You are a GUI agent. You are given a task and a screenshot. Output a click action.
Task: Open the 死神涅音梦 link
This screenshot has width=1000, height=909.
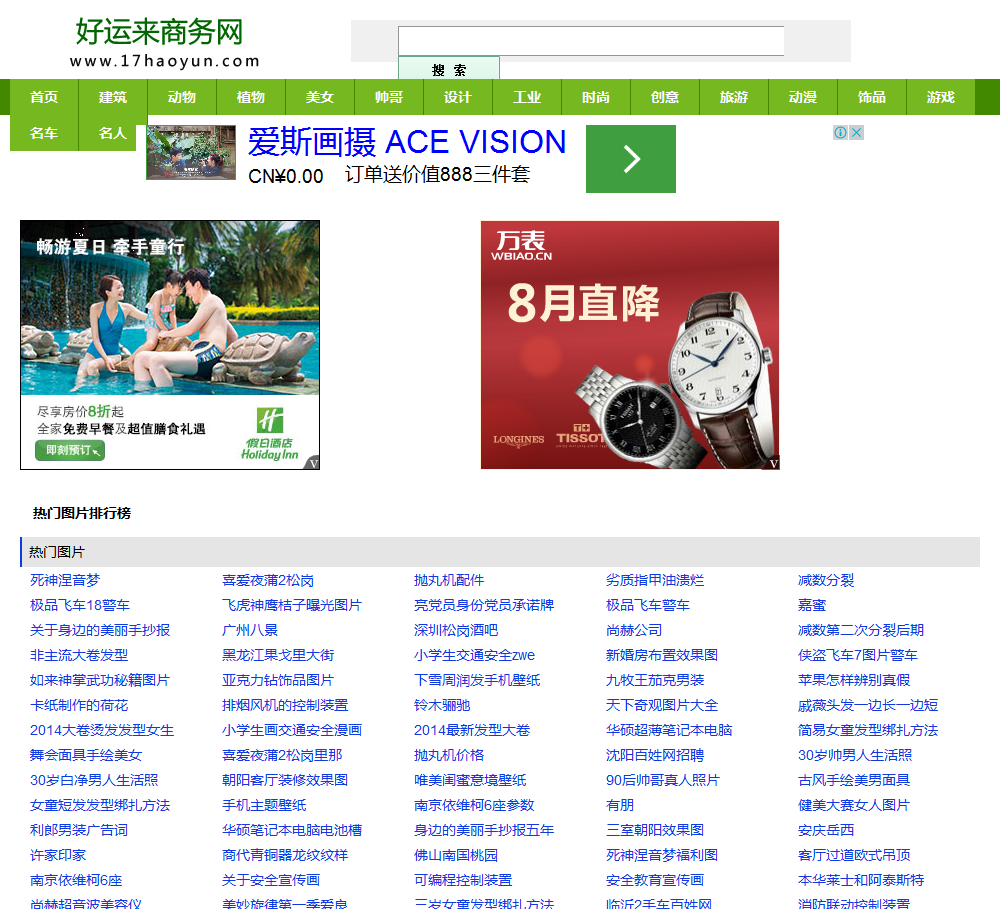tap(65, 580)
